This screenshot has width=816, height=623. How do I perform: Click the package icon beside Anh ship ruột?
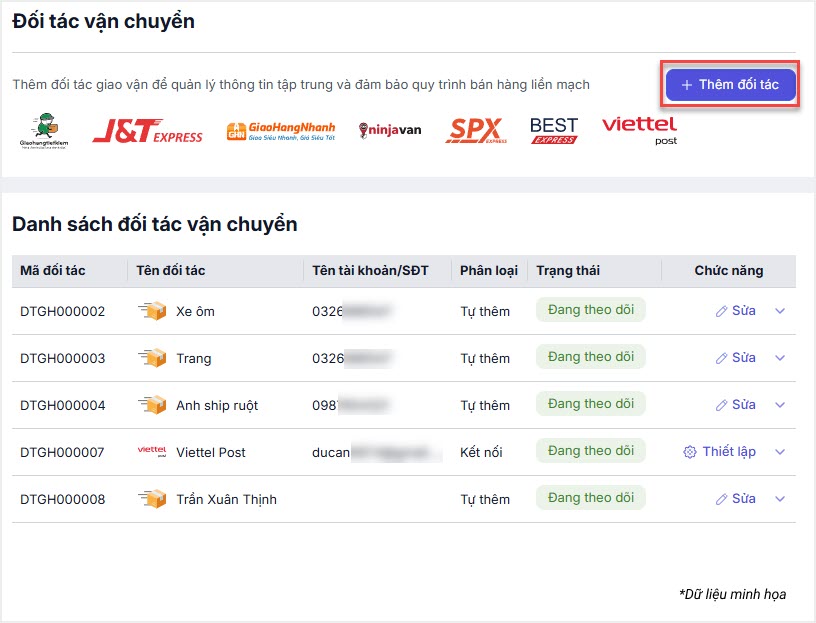pyautogui.click(x=152, y=404)
